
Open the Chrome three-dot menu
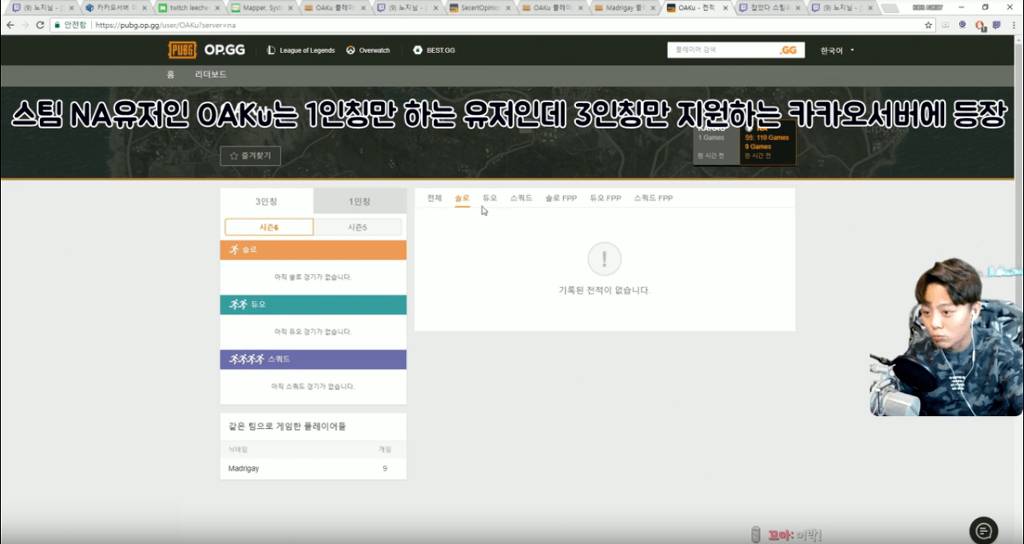[1014, 25]
